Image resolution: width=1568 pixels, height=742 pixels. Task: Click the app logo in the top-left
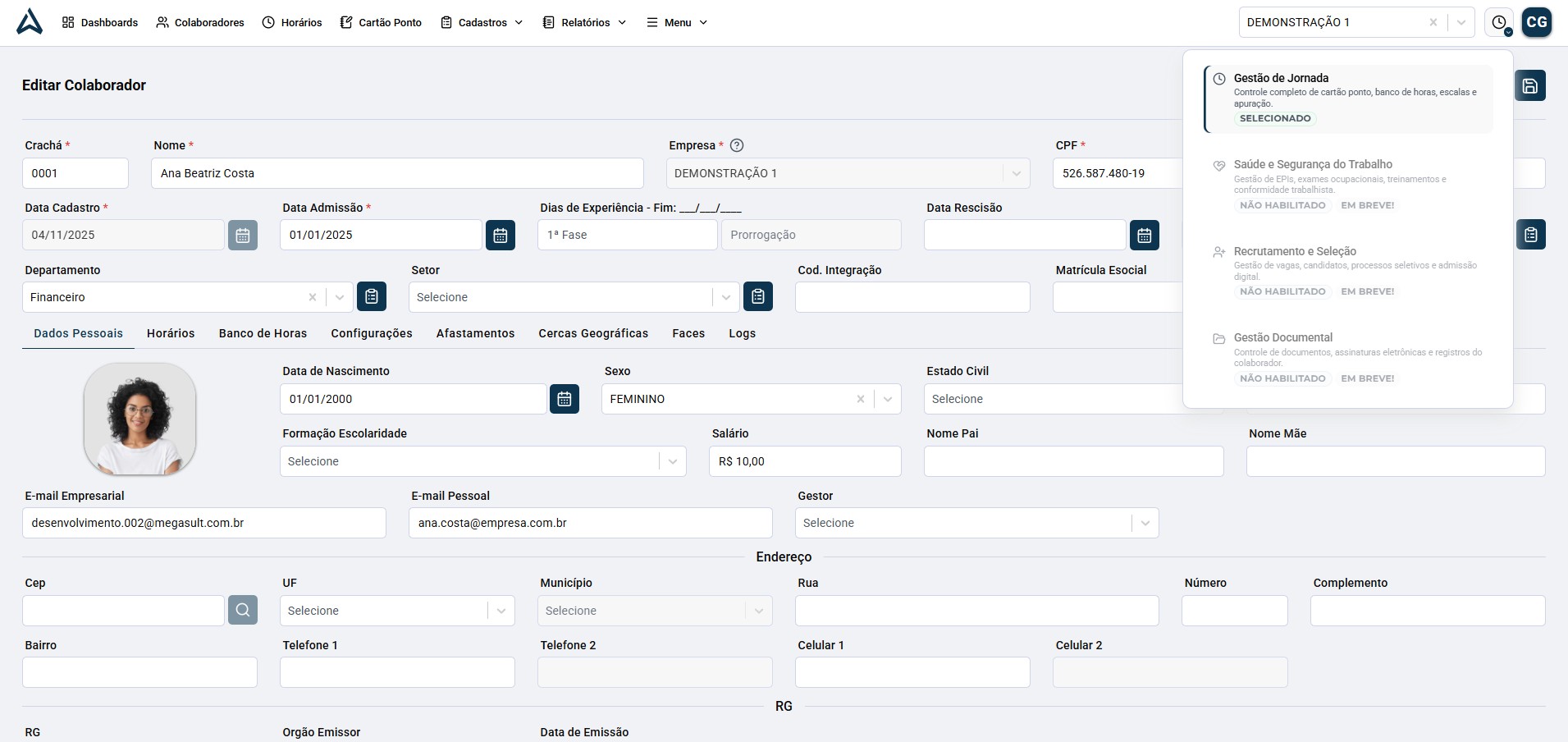pyautogui.click(x=30, y=21)
